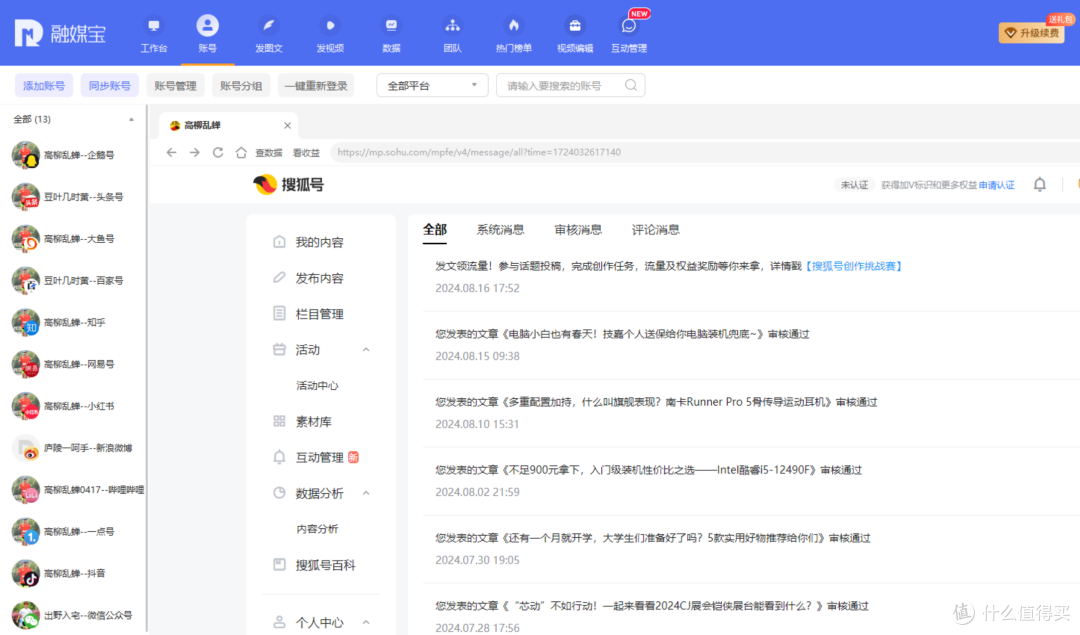Click the 未认证 status badge
Viewport: 1080px width, 635px height.
[854, 185]
